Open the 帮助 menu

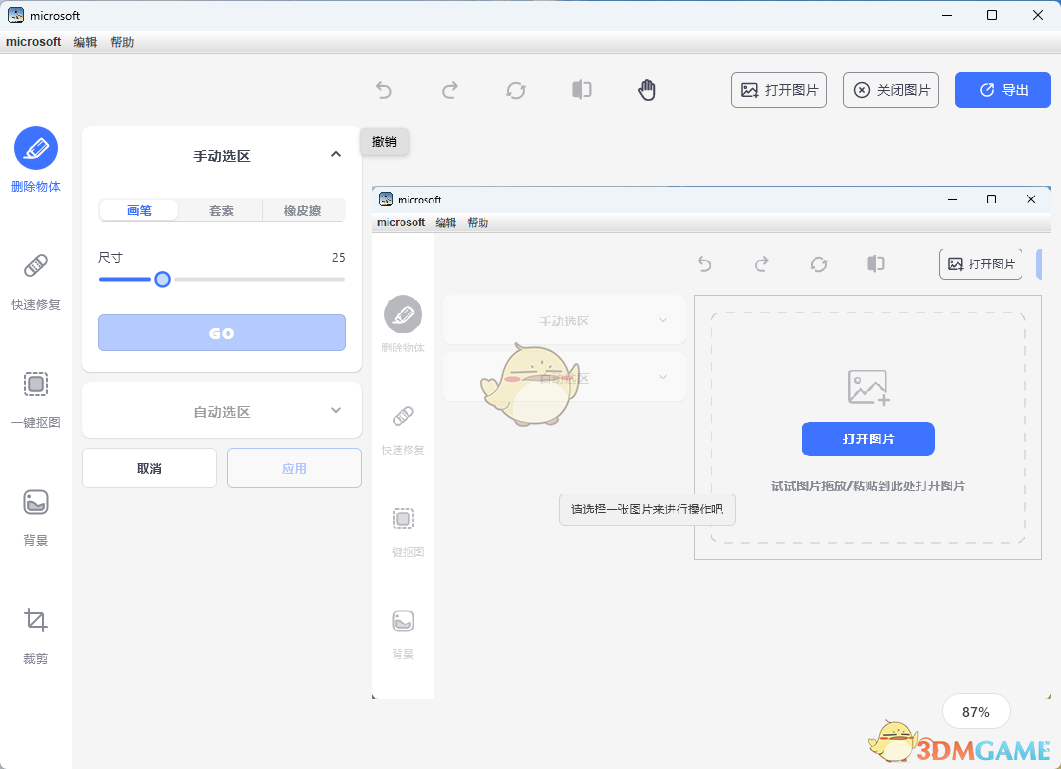[122, 42]
